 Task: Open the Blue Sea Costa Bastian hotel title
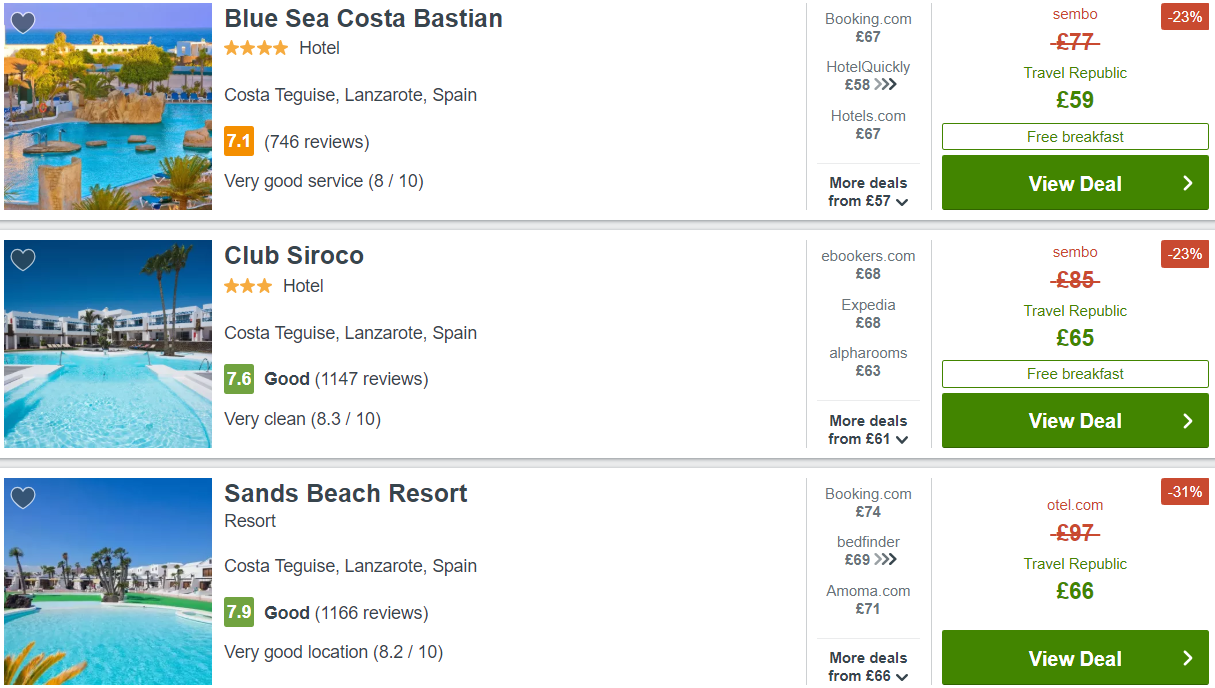tap(363, 18)
